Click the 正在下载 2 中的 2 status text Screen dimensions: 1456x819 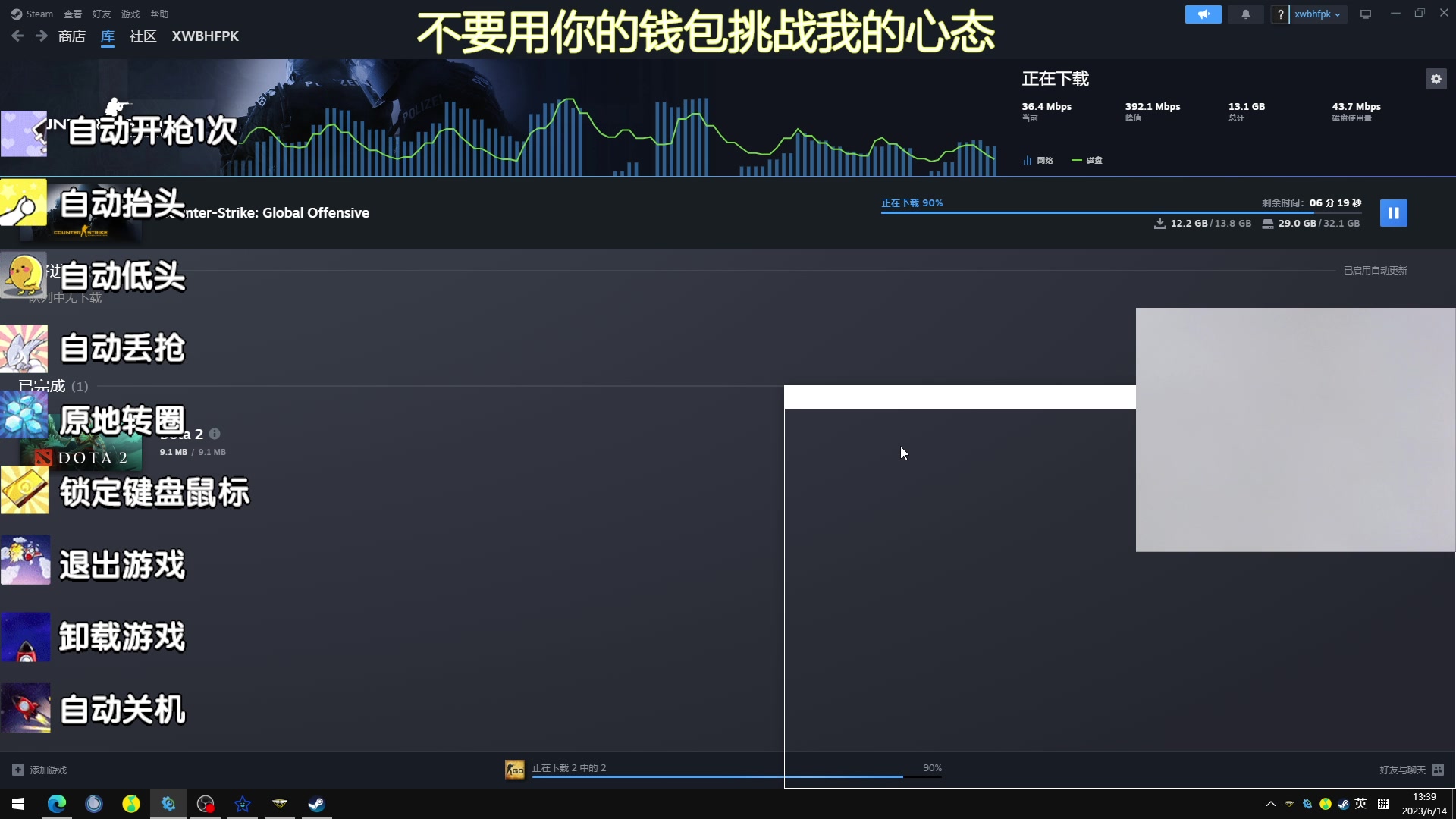pyautogui.click(x=569, y=767)
